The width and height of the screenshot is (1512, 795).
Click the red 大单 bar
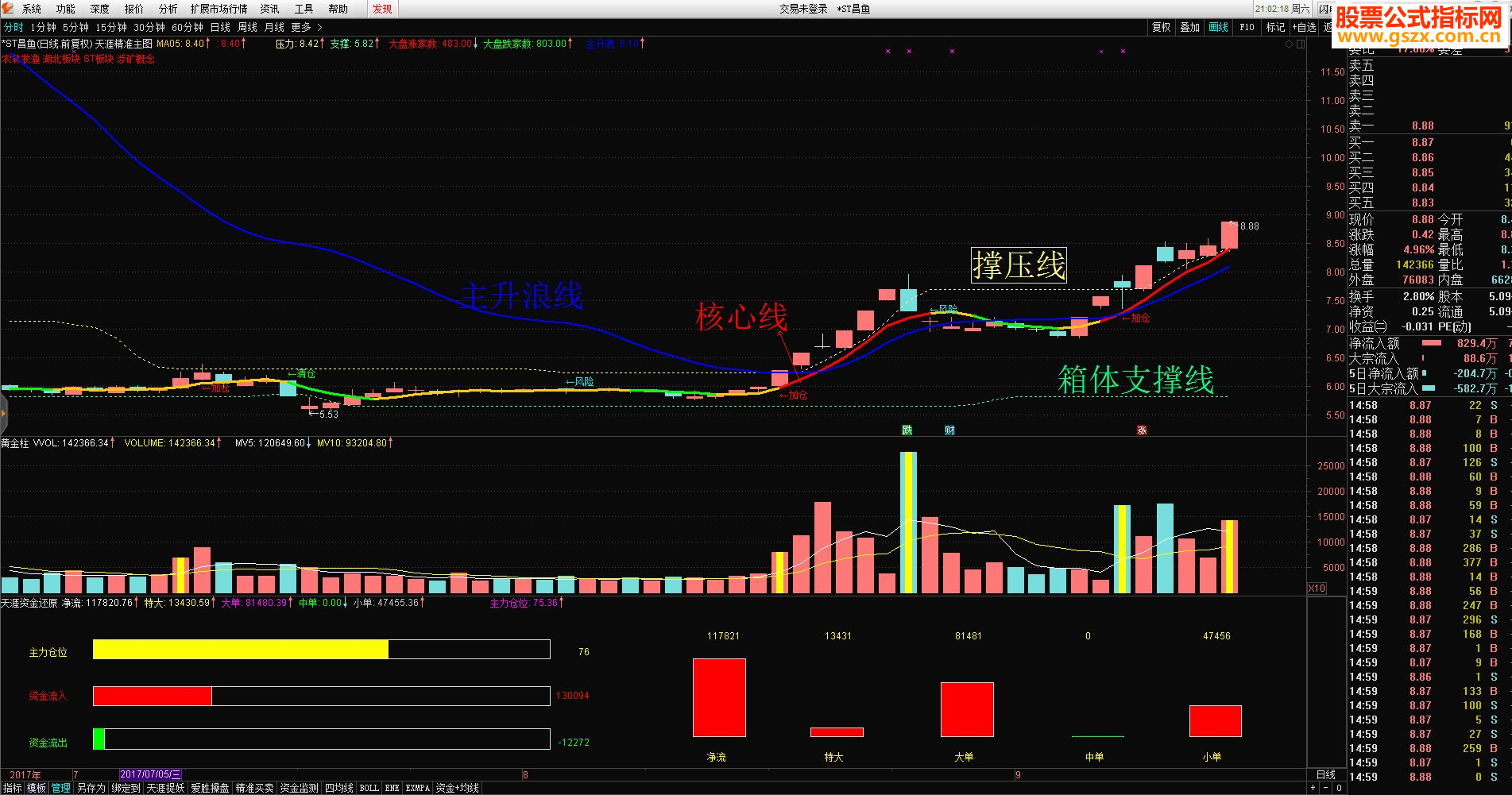[x=967, y=709]
